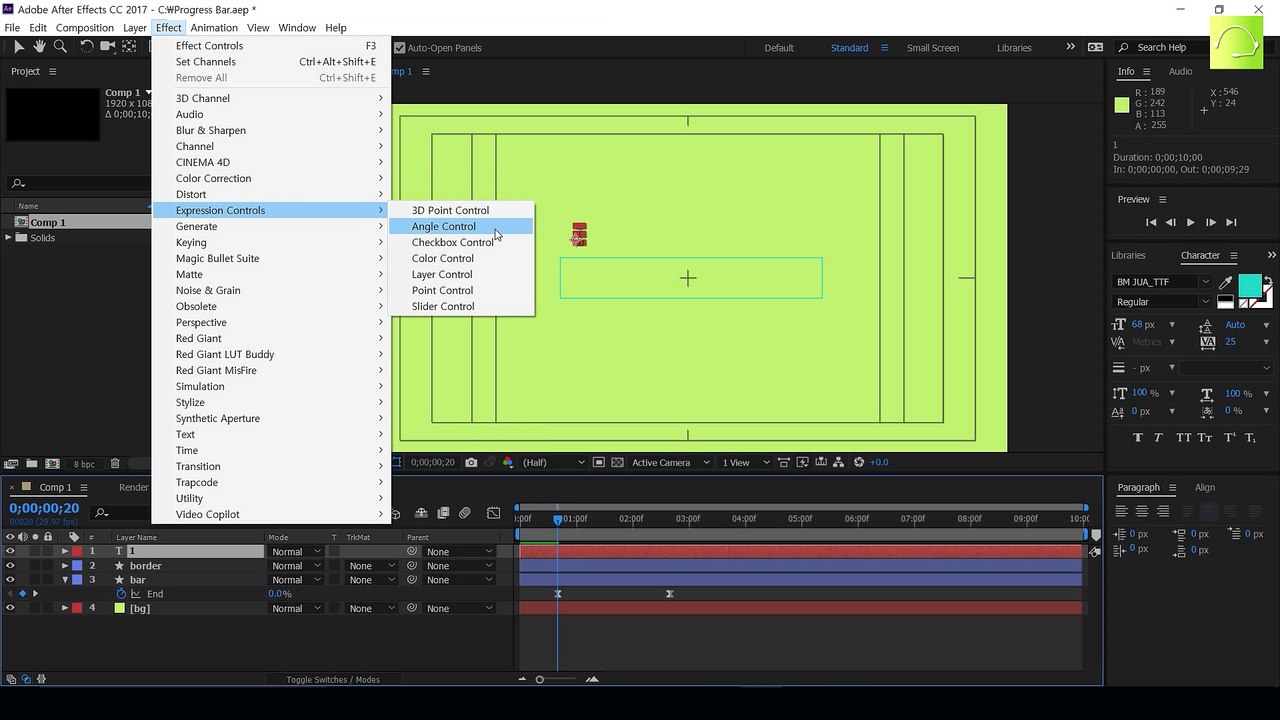This screenshot has width=1280, height=720.
Task: Center paragraph text
Action: 1142,511
